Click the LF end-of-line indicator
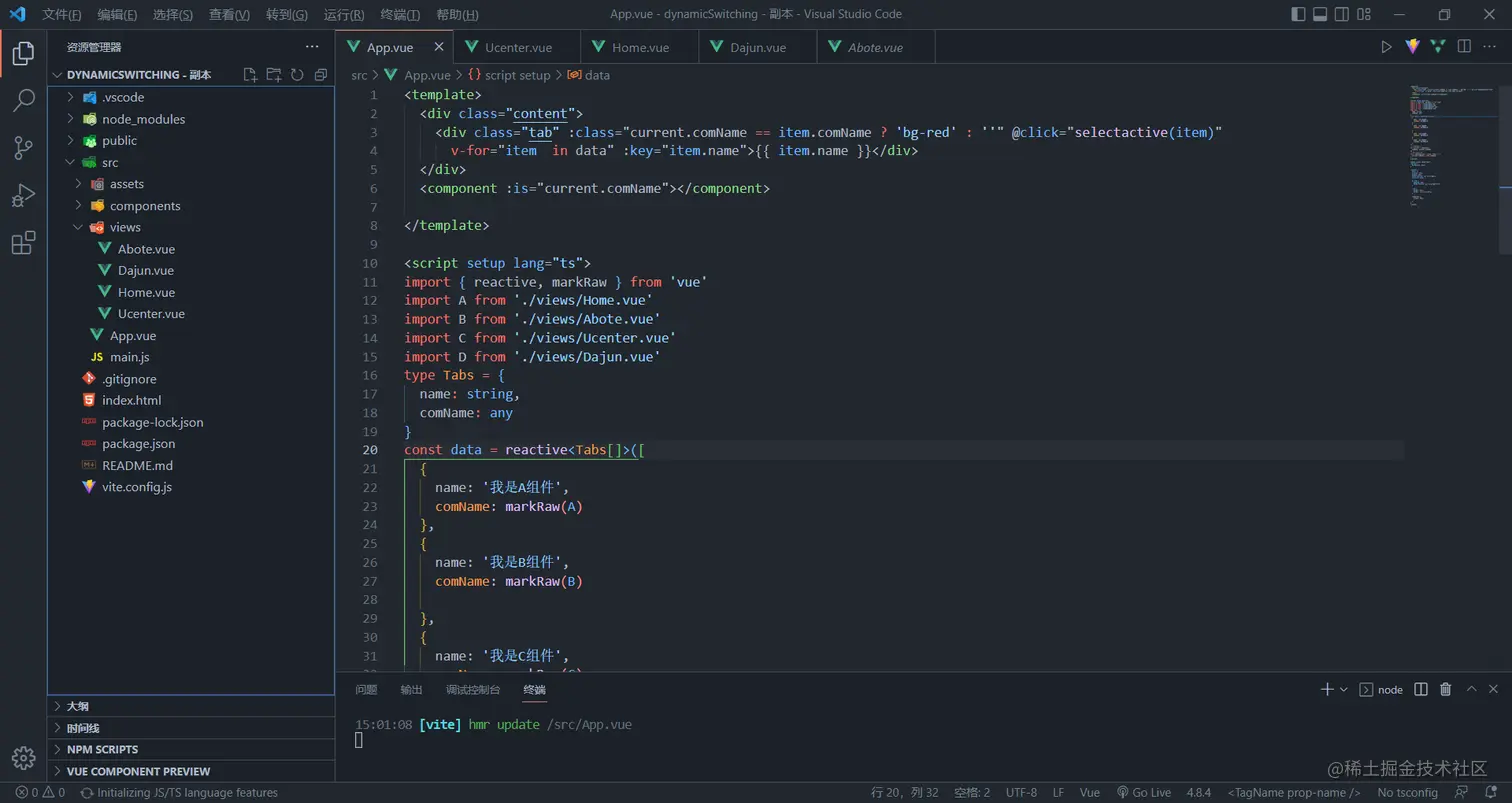 pyautogui.click(x=1058, y=792)
